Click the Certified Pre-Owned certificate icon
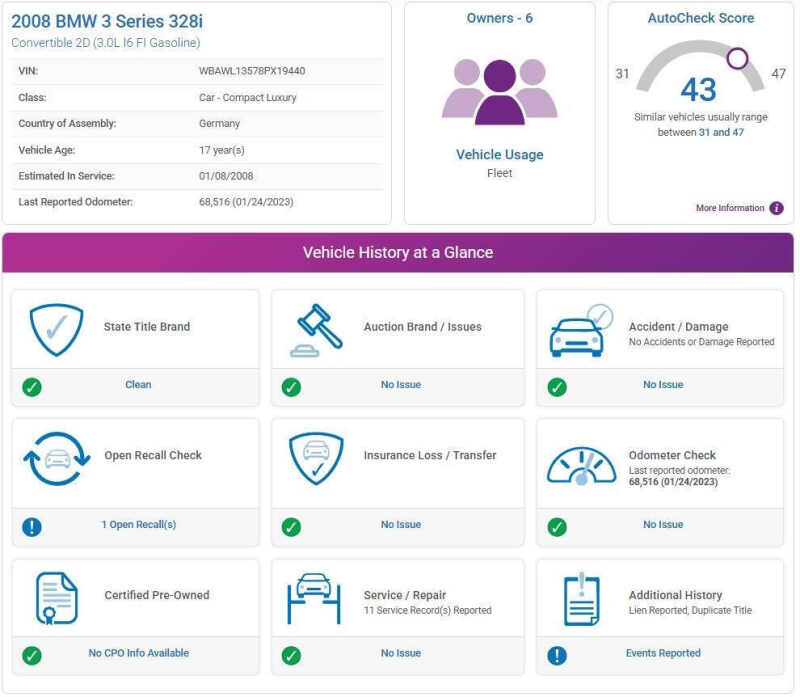The image size is (800, 697). [x=56, y=599]
